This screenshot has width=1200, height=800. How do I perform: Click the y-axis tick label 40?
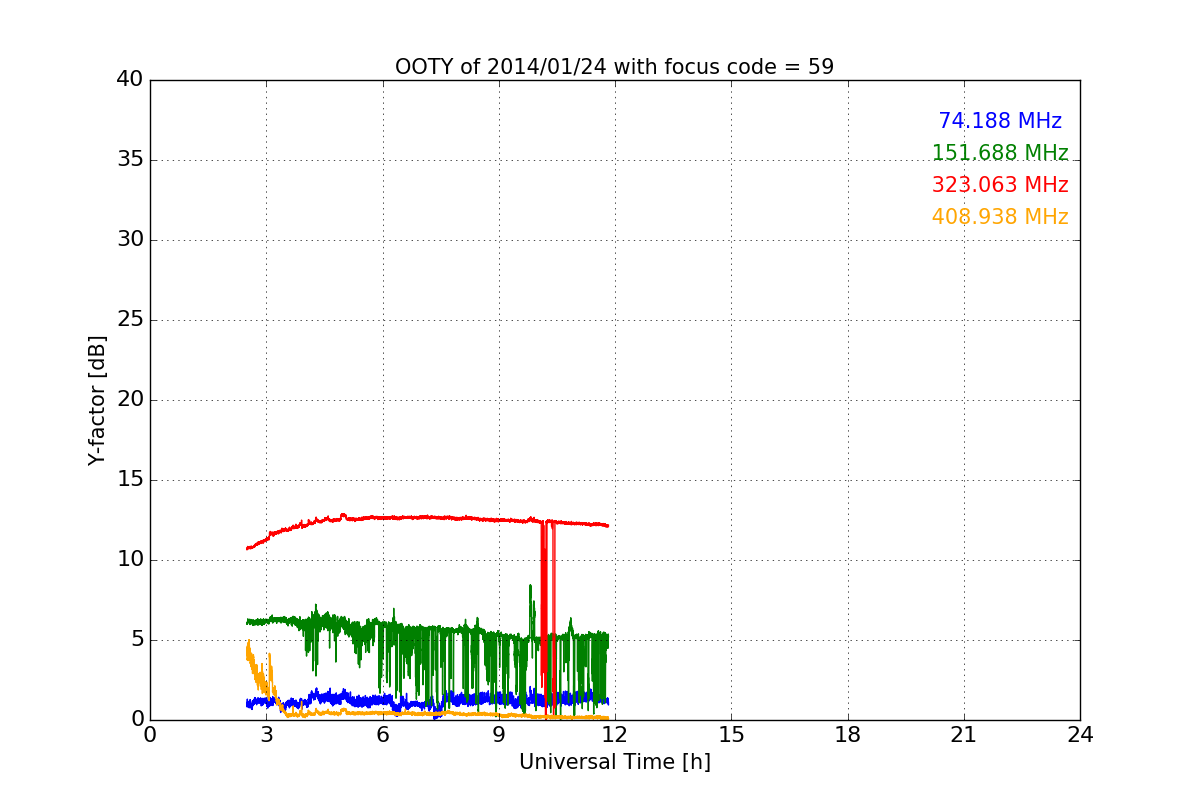coord(130,80)
